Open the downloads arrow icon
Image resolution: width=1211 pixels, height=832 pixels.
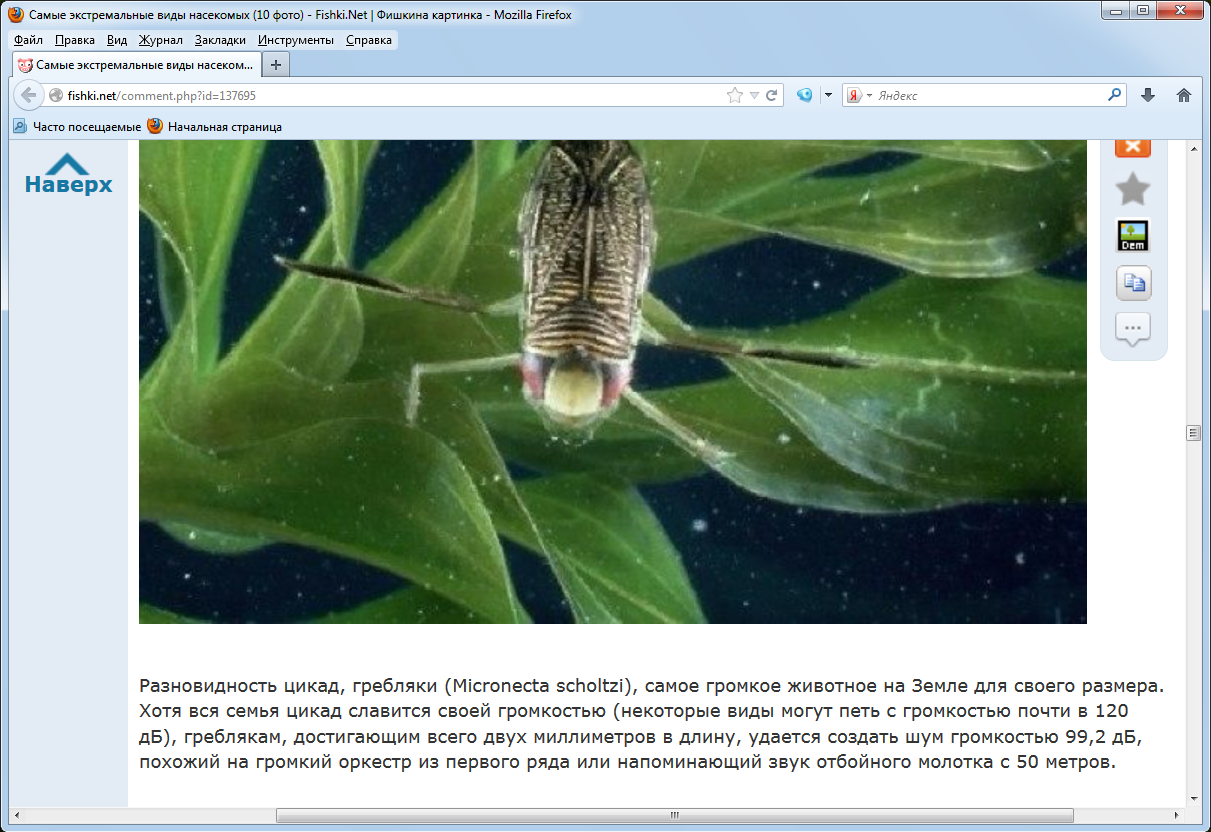1148,95
